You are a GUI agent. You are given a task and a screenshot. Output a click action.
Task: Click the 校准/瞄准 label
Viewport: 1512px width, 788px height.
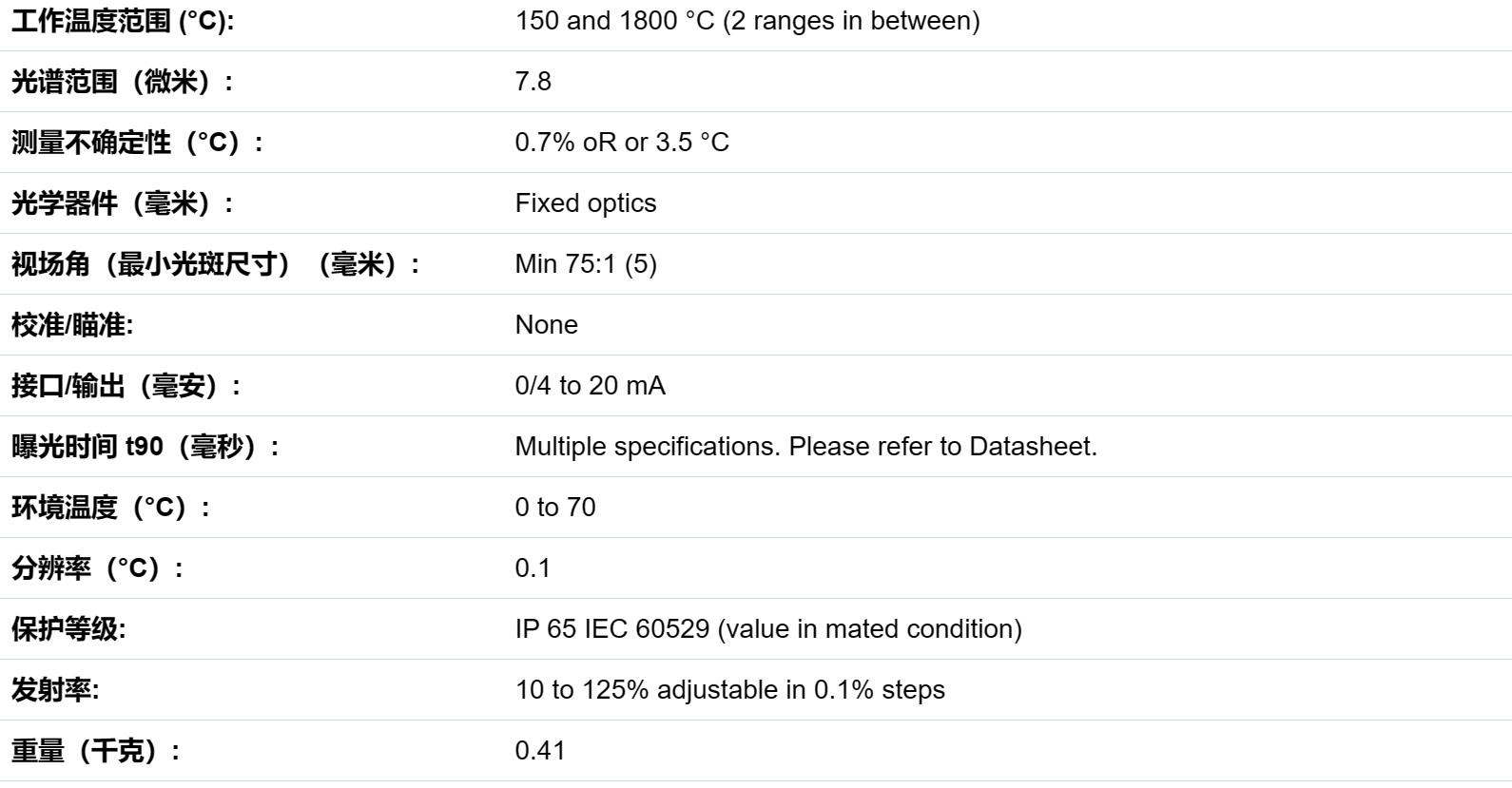[72, 325]
